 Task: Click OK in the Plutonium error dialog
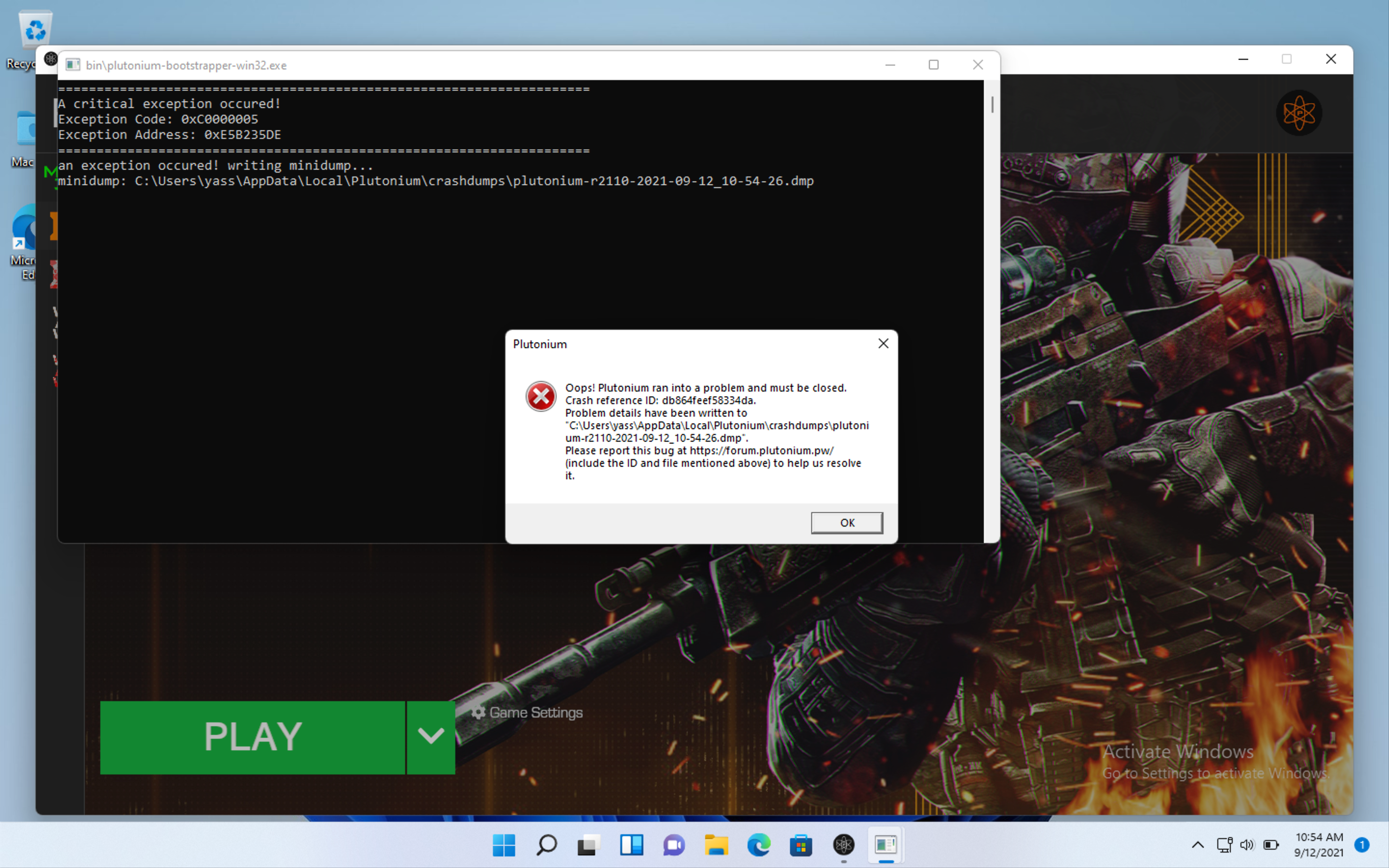pyautogui.click(x=846, y=522)
